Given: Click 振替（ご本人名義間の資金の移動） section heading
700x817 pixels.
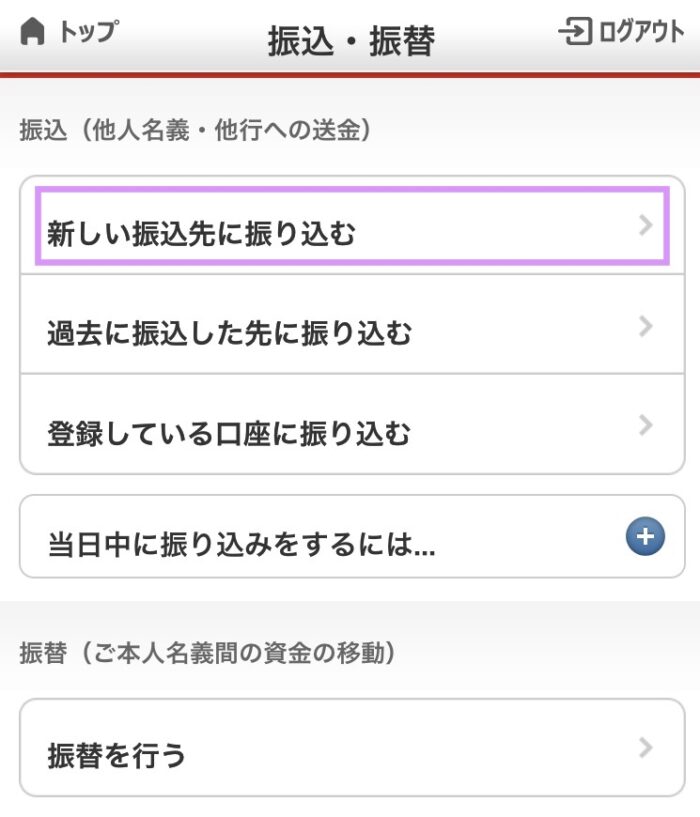Looking at the screenshot, I should [207, 653].
